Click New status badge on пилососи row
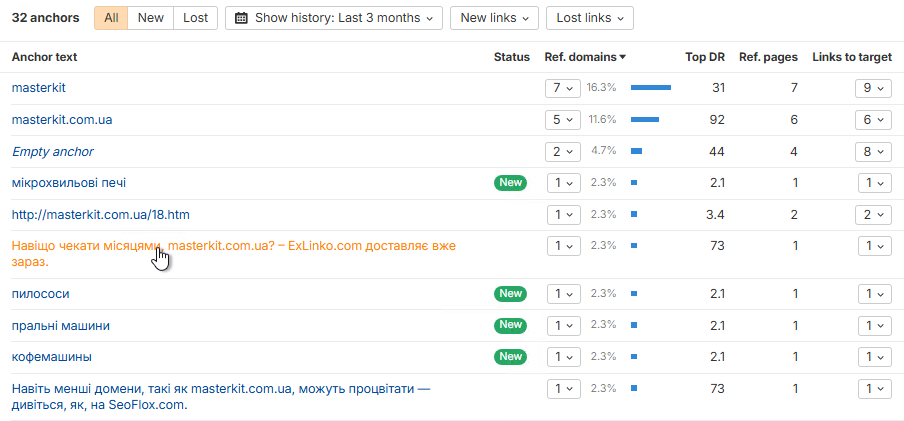Image resolution: width=904 pixels, height=421 pixels. point(510,294)
